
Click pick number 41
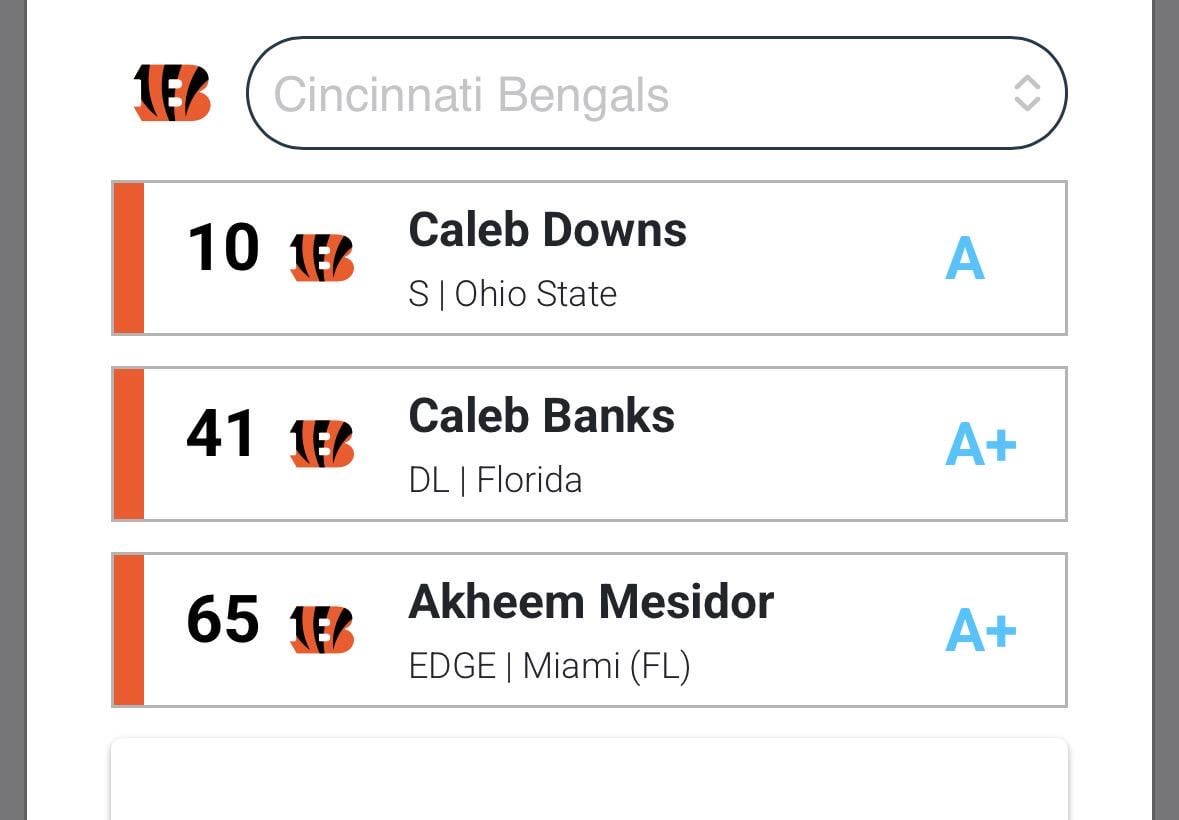(220, 434)
